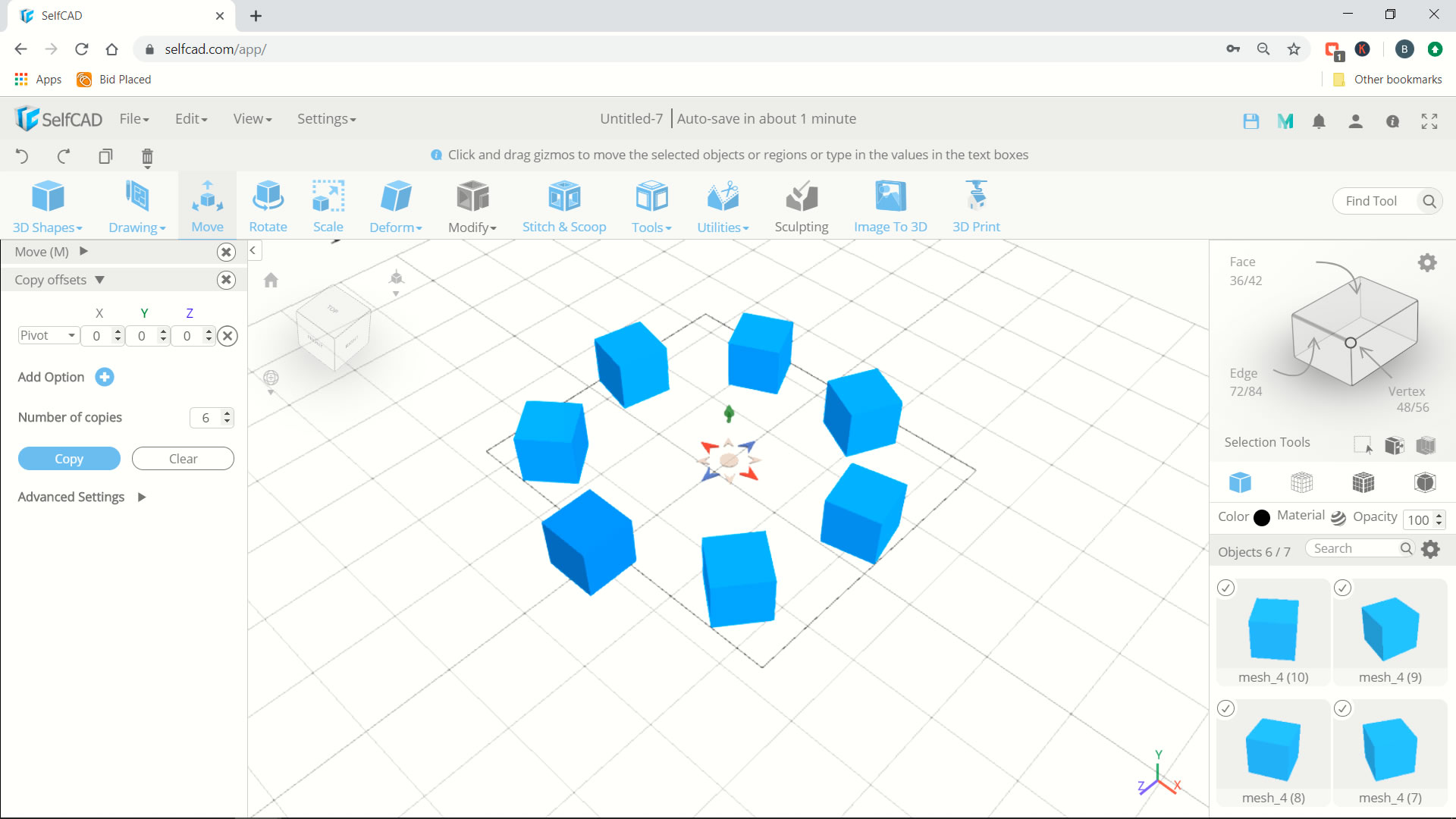The width and height of the screenshot is (1456, 819).
Task: Open Image To 3D tool
Action: [890, 206]
